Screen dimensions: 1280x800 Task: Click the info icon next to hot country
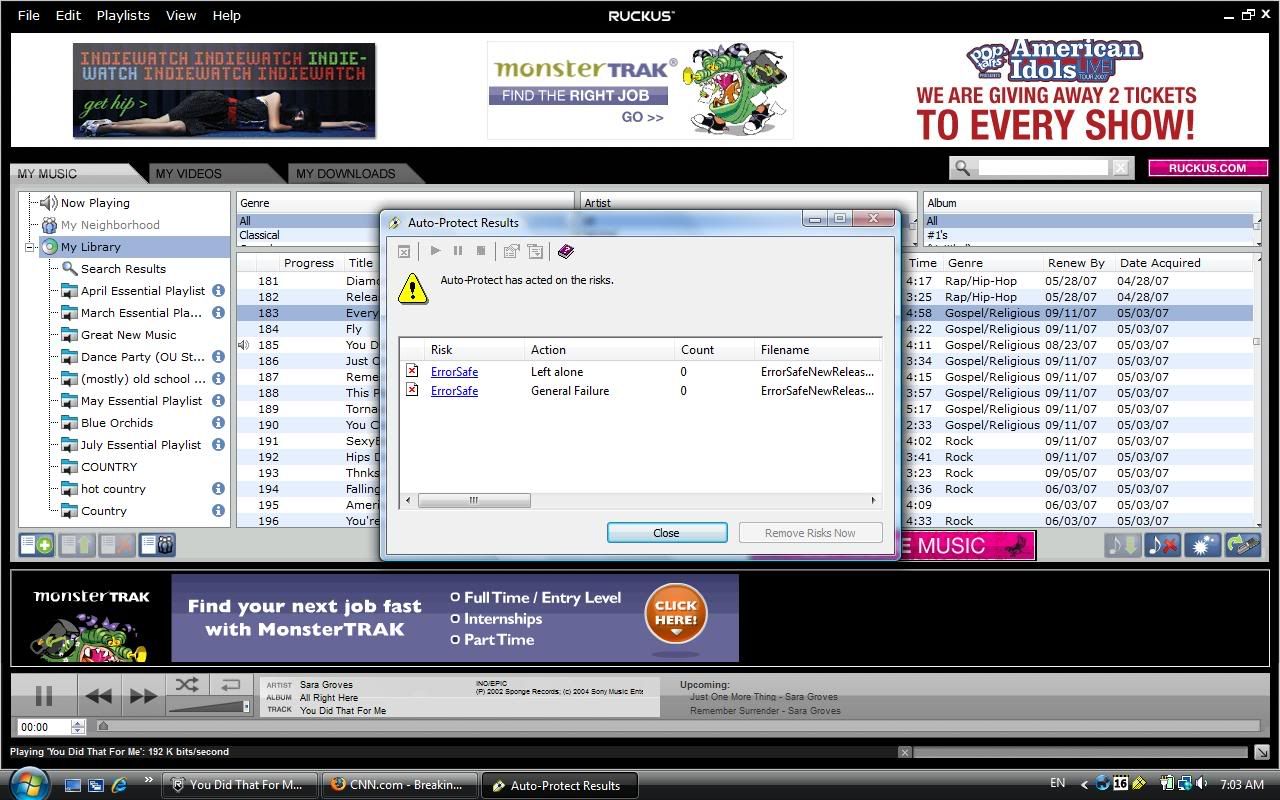(x=218, y=489)
